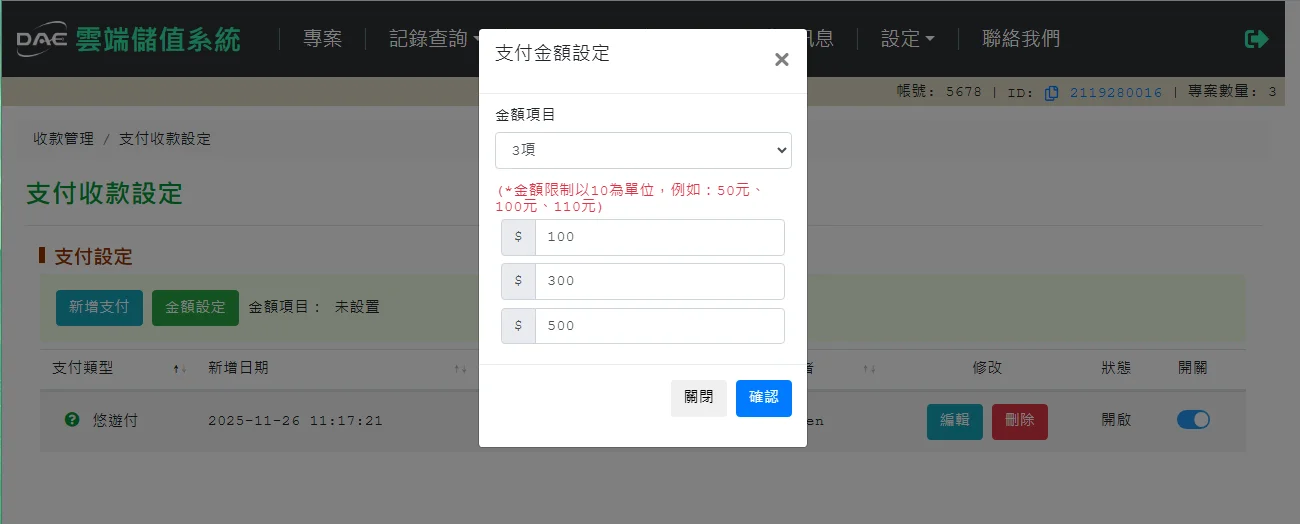Image resolution: width=1300 pixels, height=524 pixels.
Task: Click the 收款管理 breadcrumb link
Action: click(x=63, y=139)
